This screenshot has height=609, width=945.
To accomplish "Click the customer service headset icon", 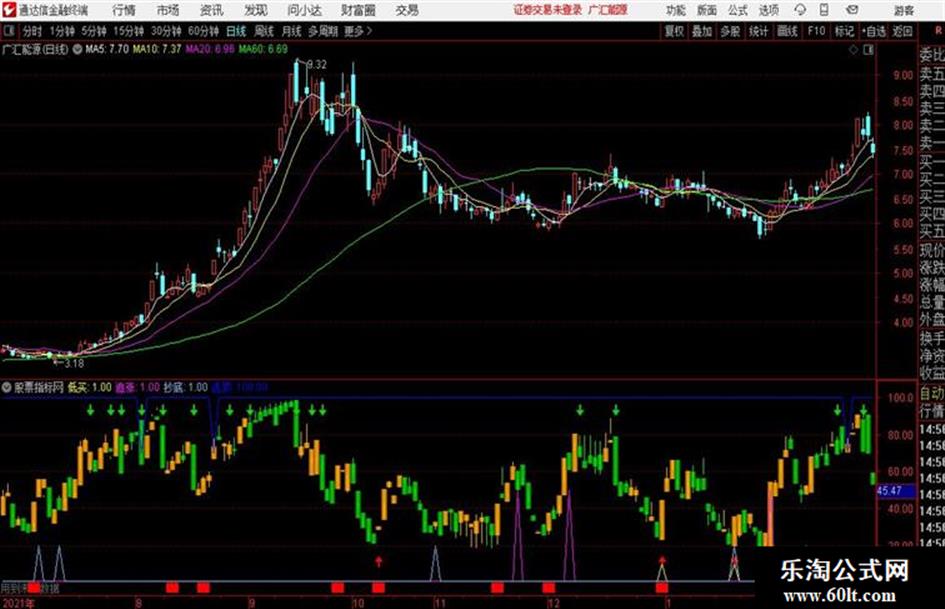I will click(x=800, y=10).
